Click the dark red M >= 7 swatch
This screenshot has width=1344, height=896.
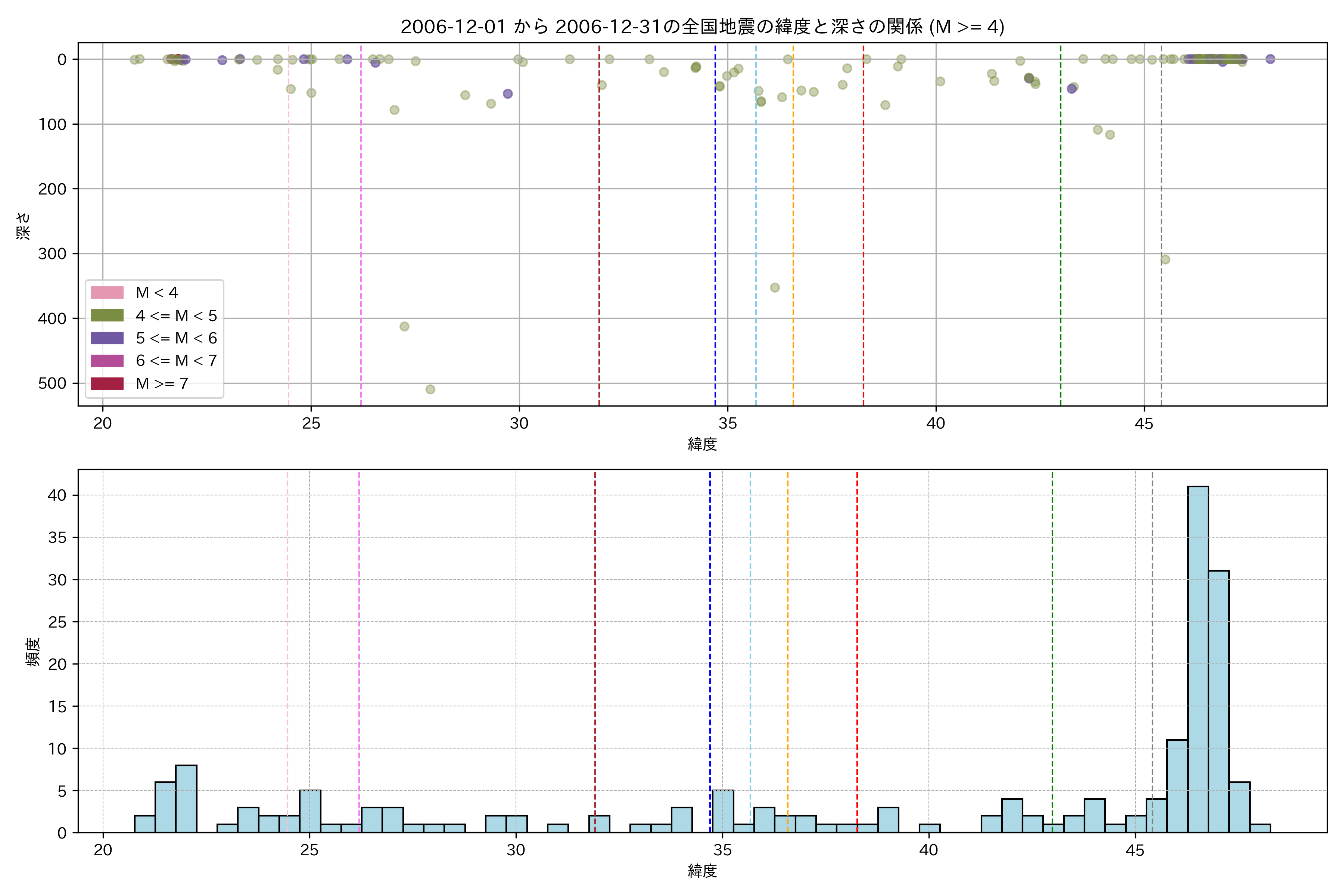pos(107,383)
